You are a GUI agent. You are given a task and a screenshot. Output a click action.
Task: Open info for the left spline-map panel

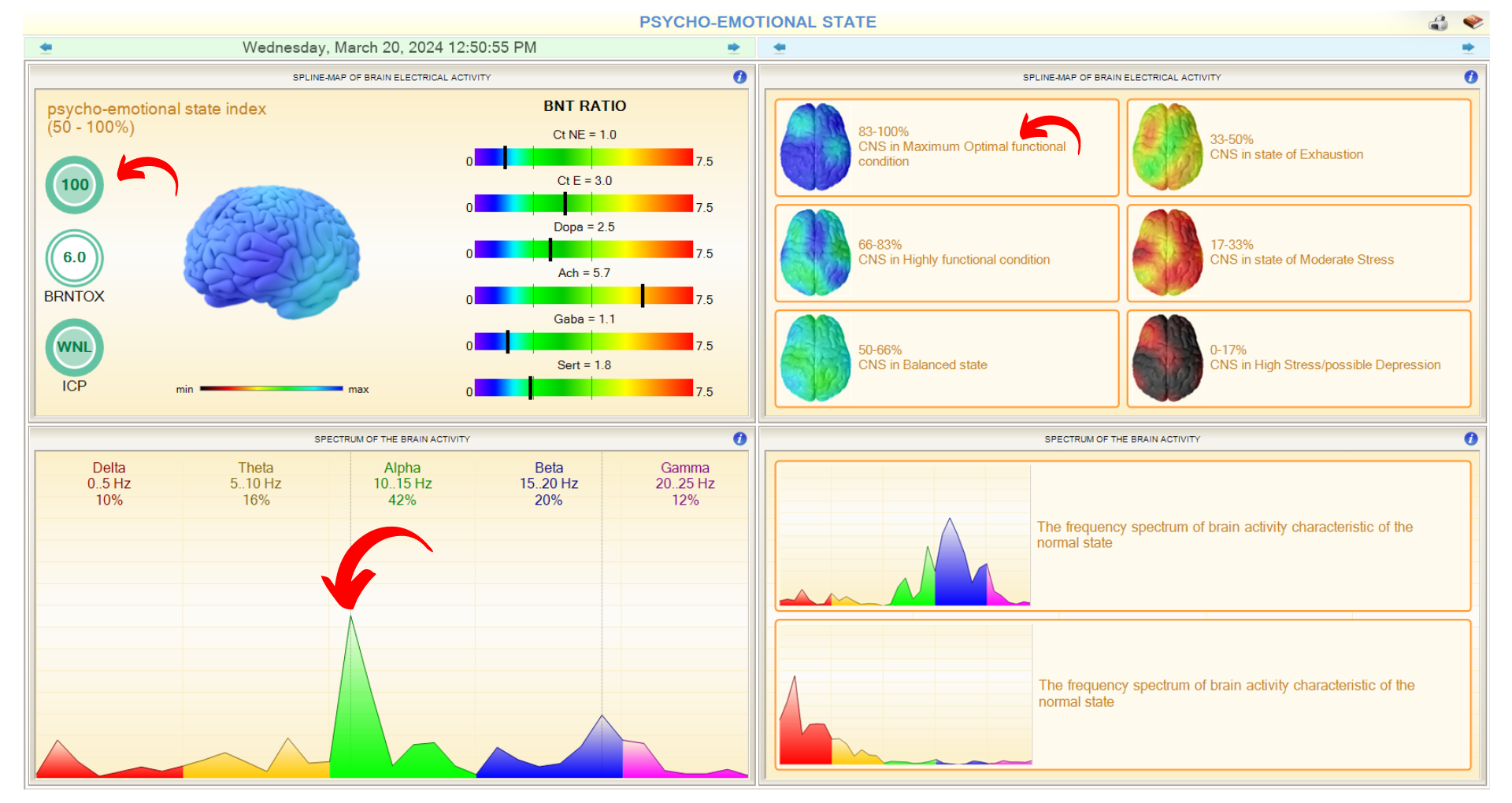click(739, 77)
